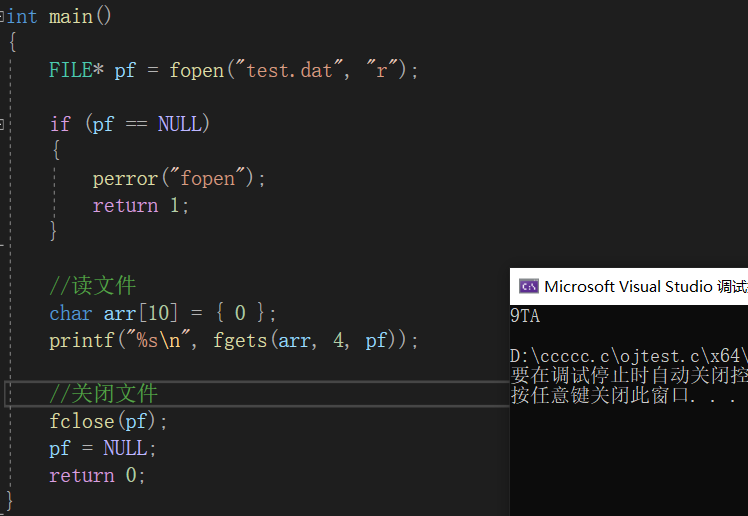This screenshot has height=516, width=748.
Task: Click the FILE* type keyword
Action: (76, 70)
